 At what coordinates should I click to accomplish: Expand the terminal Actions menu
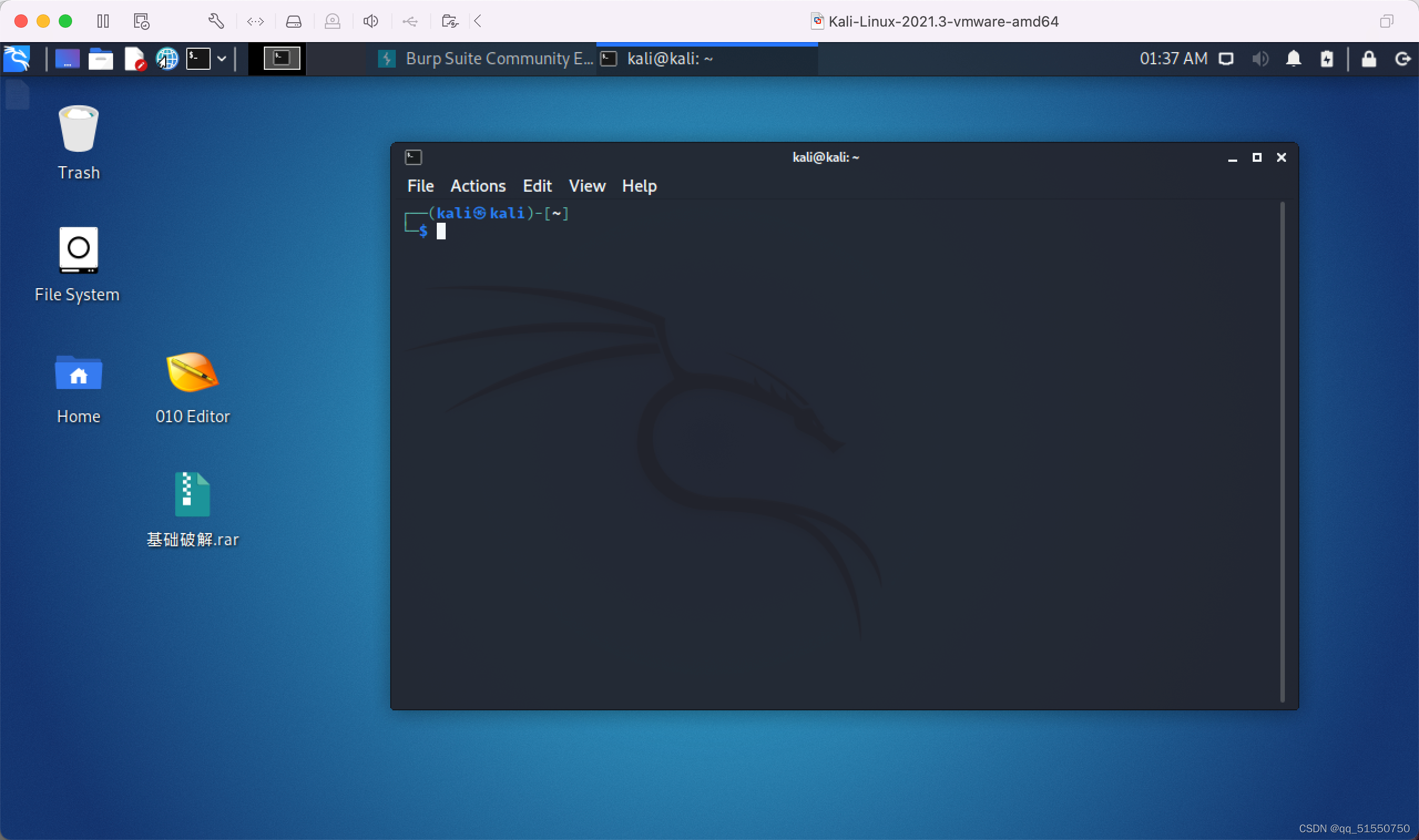pos(478,185)
